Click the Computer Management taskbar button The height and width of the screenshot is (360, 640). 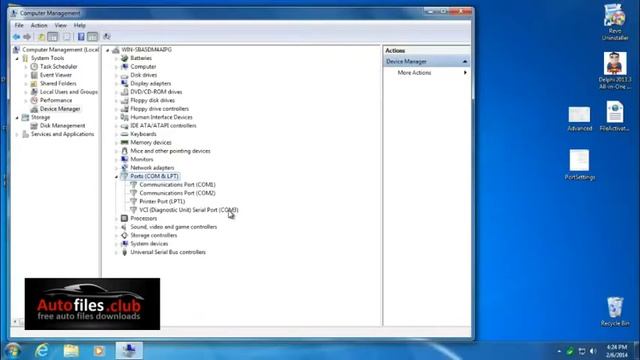click(129, 351)
